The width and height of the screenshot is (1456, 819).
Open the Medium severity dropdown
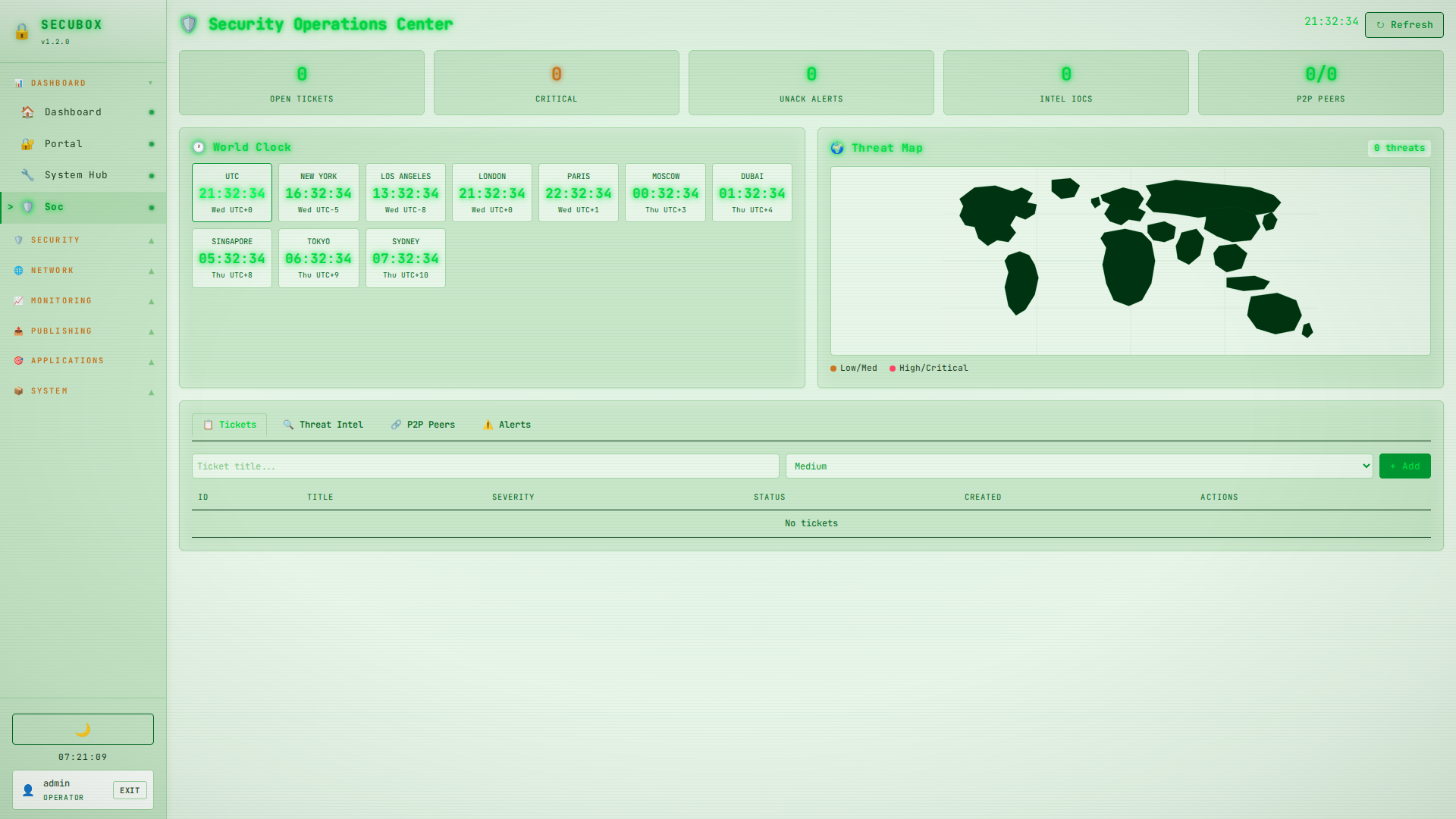pyautogui.click(x=1078, y=466)
